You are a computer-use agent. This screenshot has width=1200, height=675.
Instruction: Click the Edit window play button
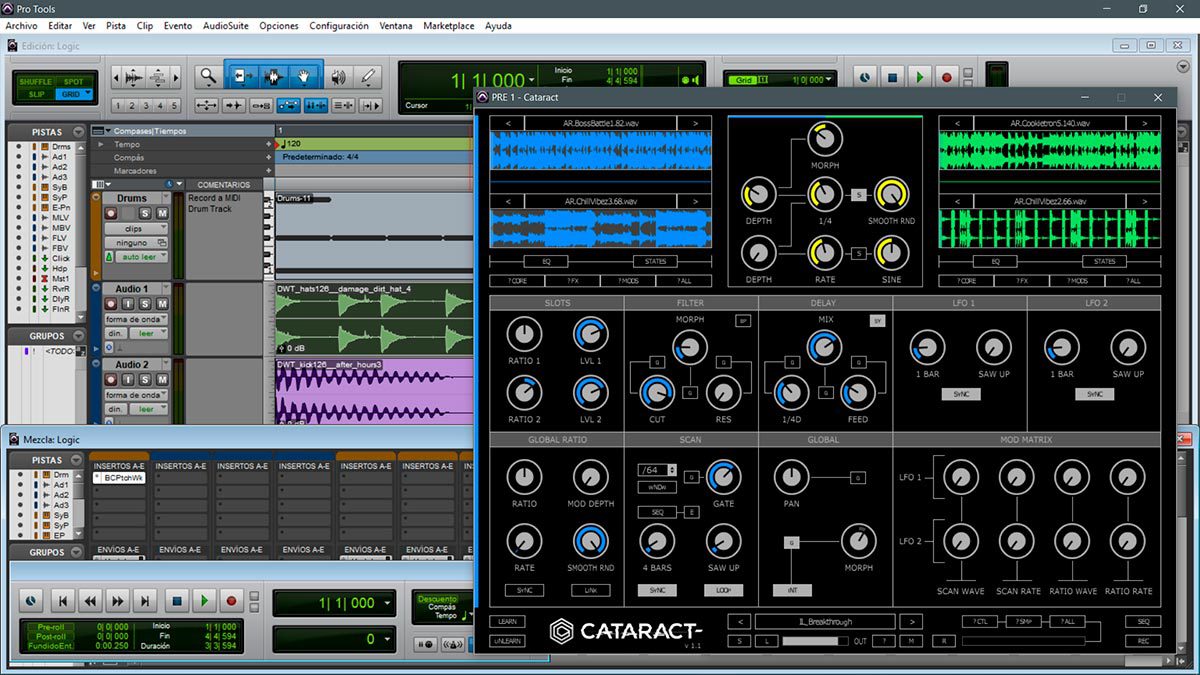tap(920, 76)
